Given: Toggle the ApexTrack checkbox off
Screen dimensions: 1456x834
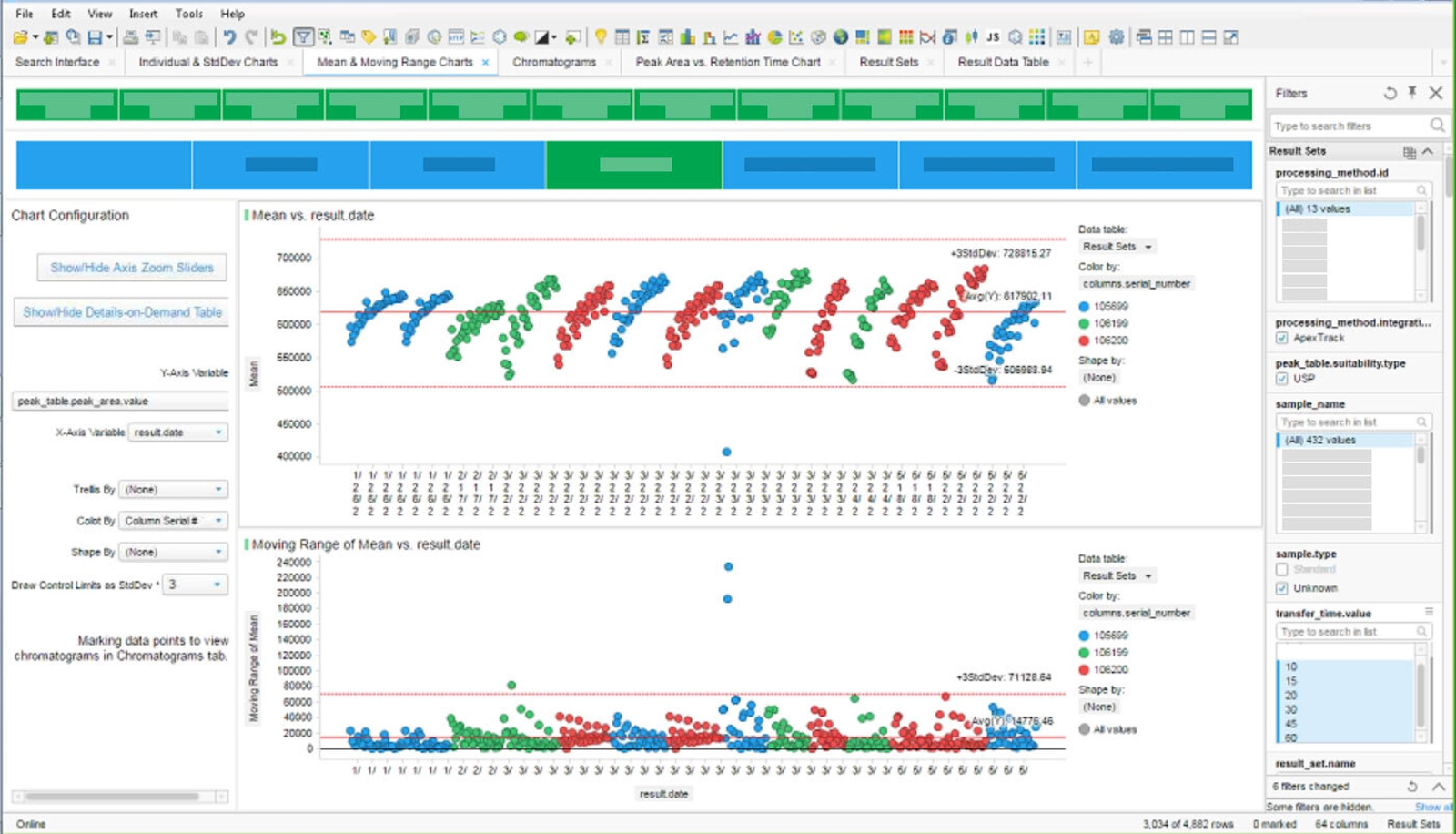Looking at the screenshot, I should (1282, 338).
